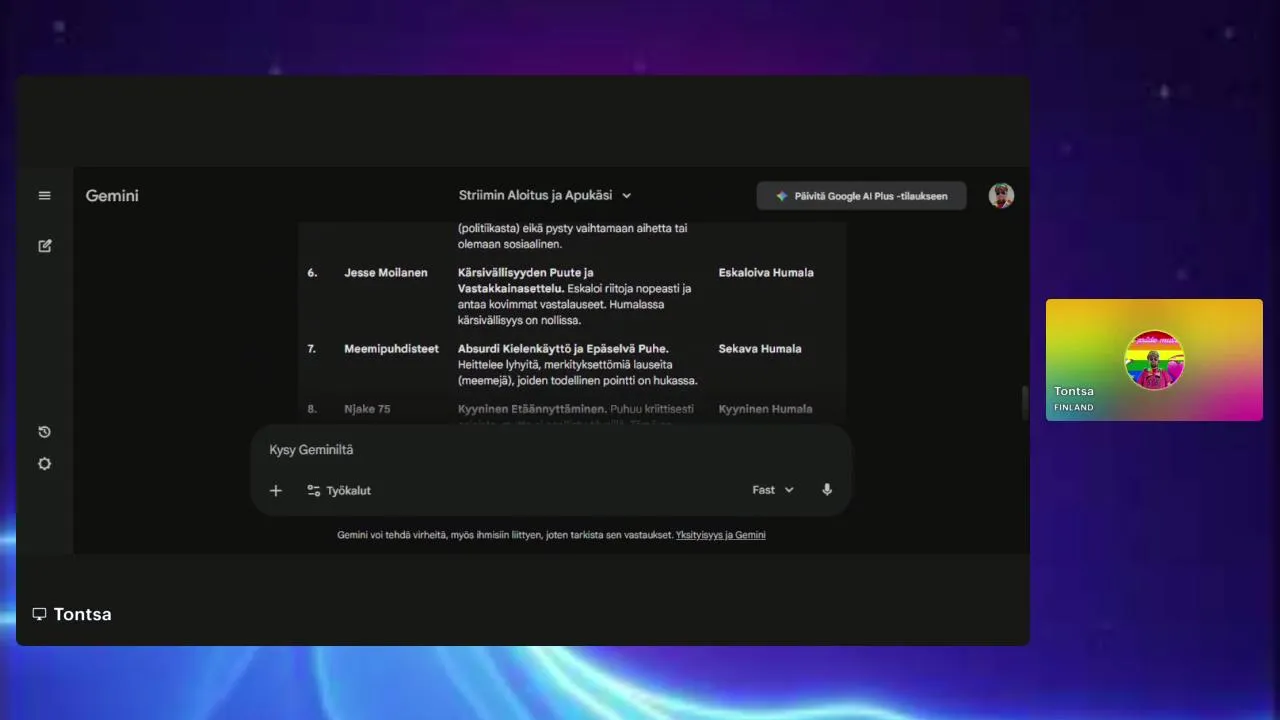Click the plus icon to add files

[x=276, y=490]
